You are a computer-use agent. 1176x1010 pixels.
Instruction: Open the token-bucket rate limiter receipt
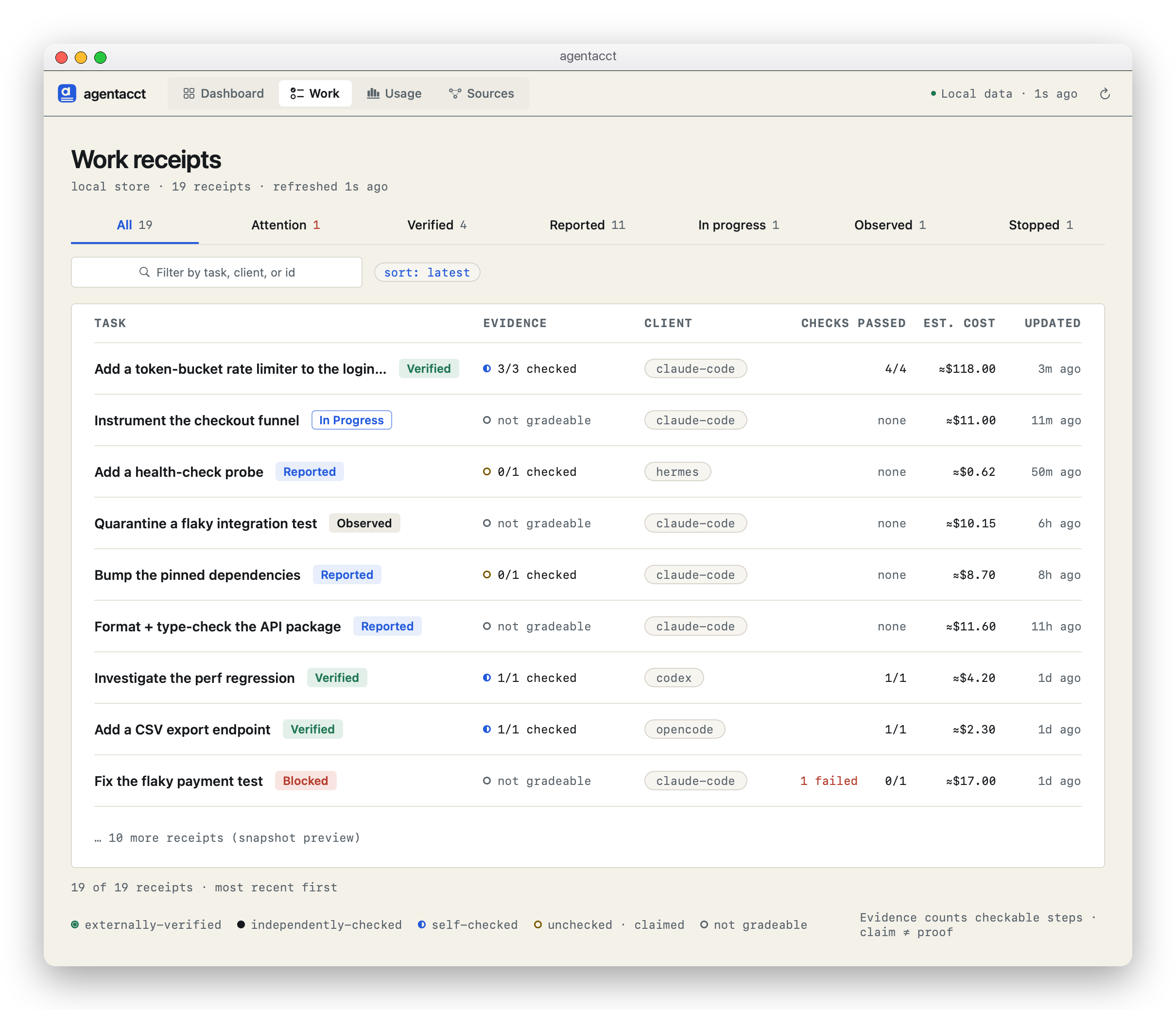coord(588,368)
